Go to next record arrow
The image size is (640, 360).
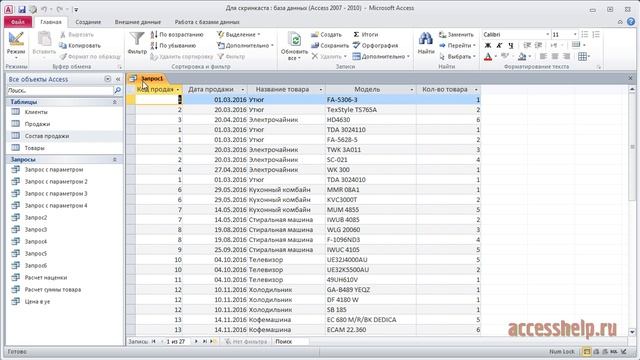tap(196, 342)
